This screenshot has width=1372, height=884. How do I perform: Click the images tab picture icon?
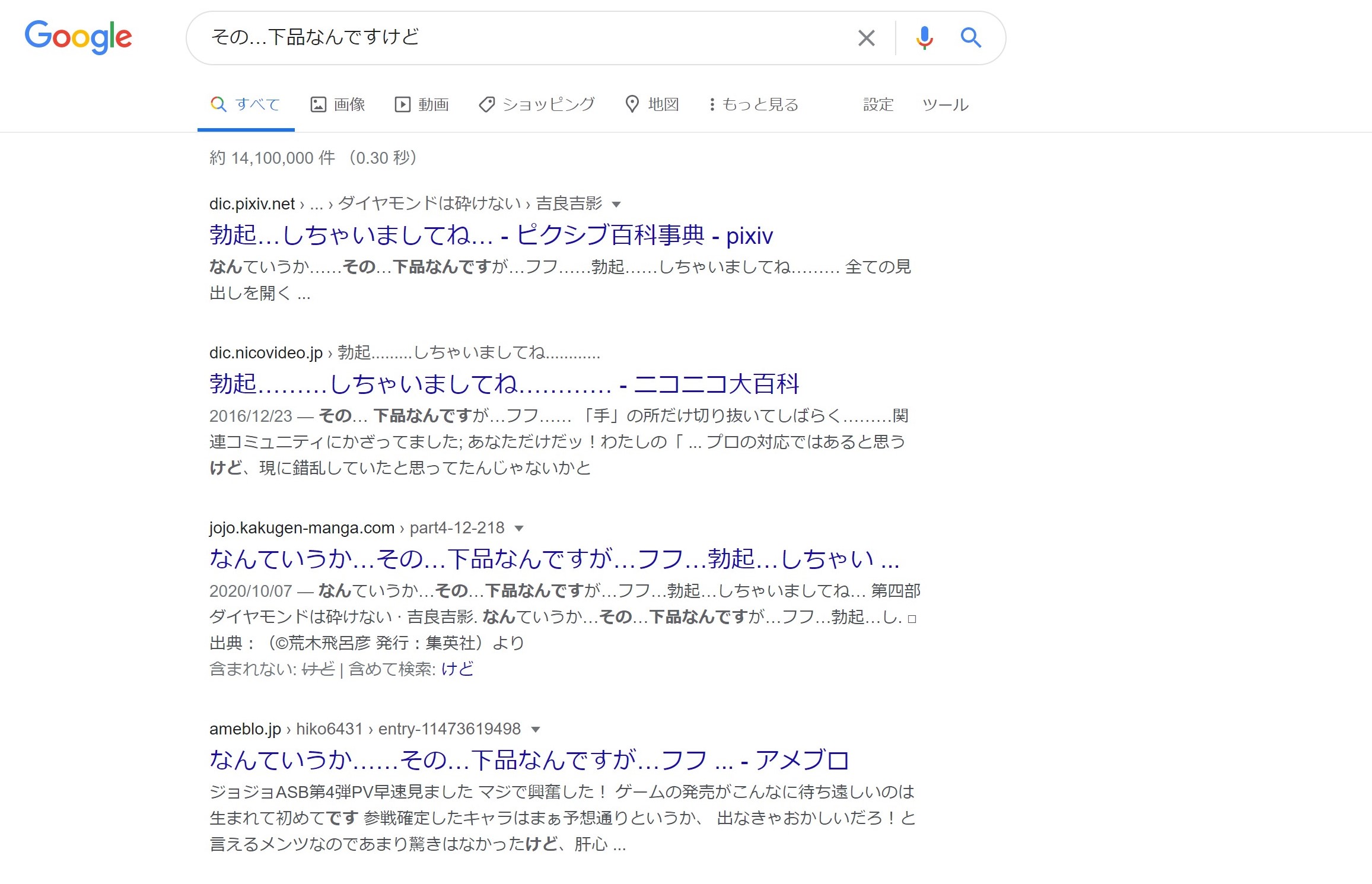pos(319,104)
